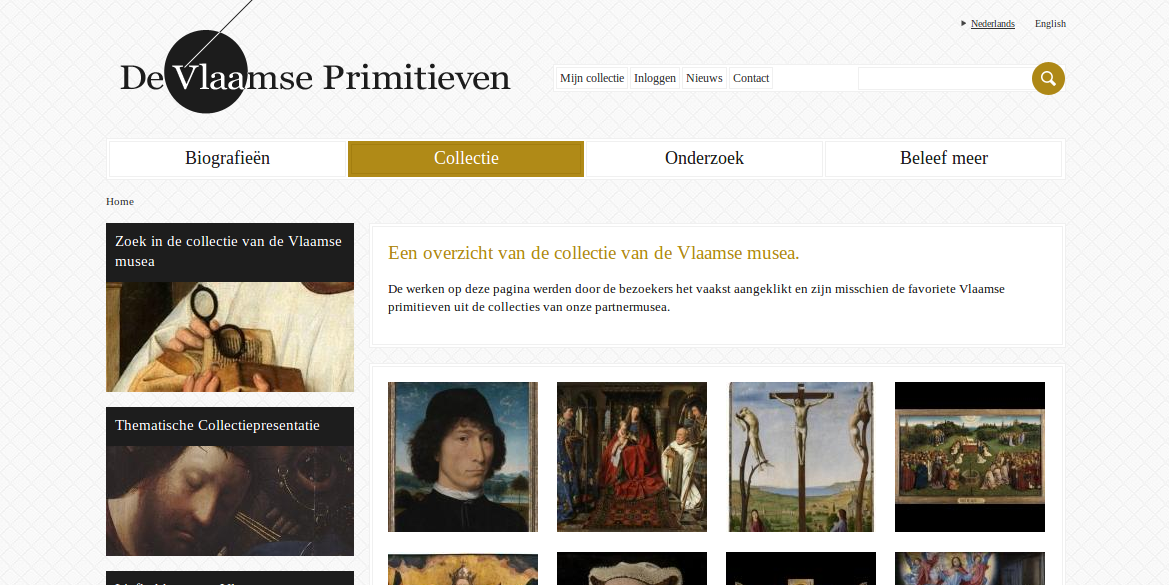Open Mijn collectie
1169x585 pixels.
click(592, 78)
